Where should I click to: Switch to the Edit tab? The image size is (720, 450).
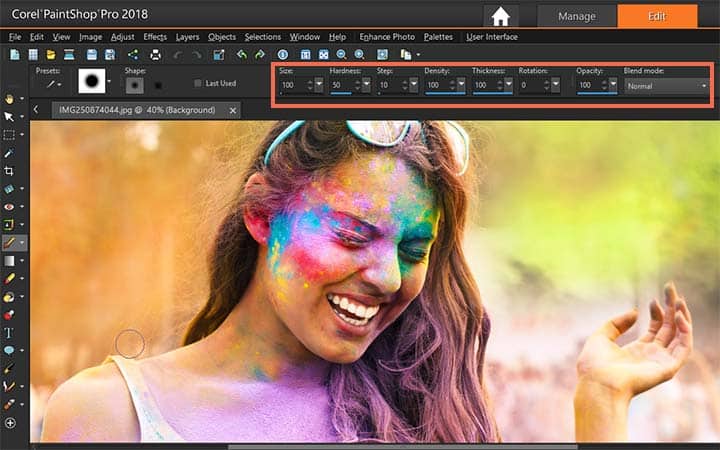coord(657,17)
